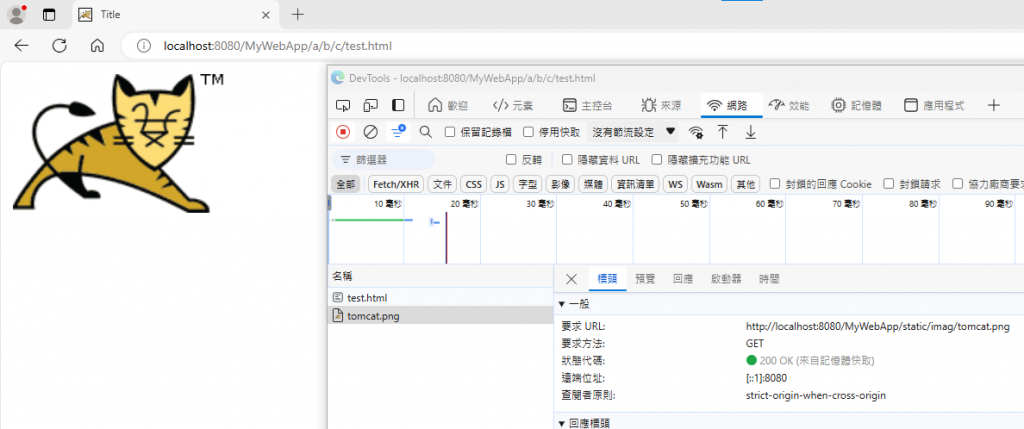Filter by Wasm requests
Viewport: 1024px width, 429px height.
coord(709,184)
